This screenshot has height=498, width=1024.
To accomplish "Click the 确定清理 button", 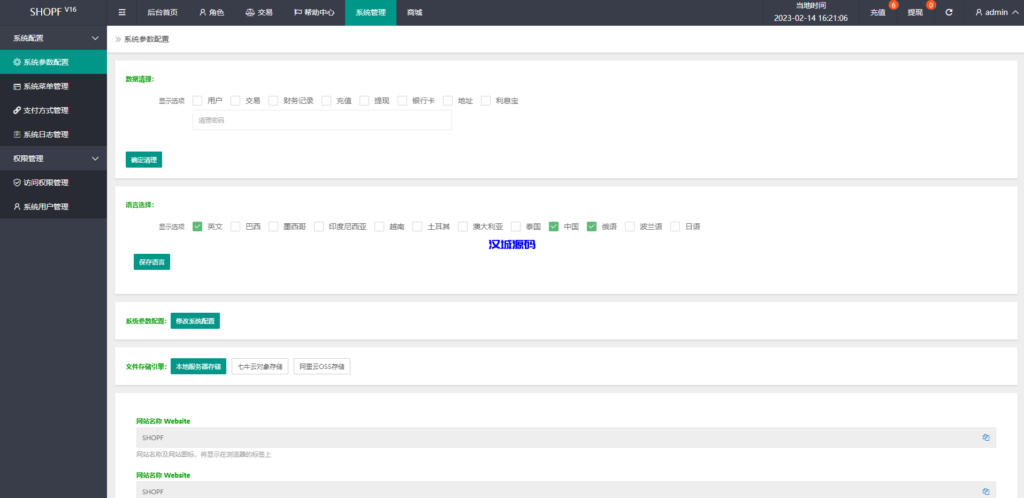I will tap(143, 159).
